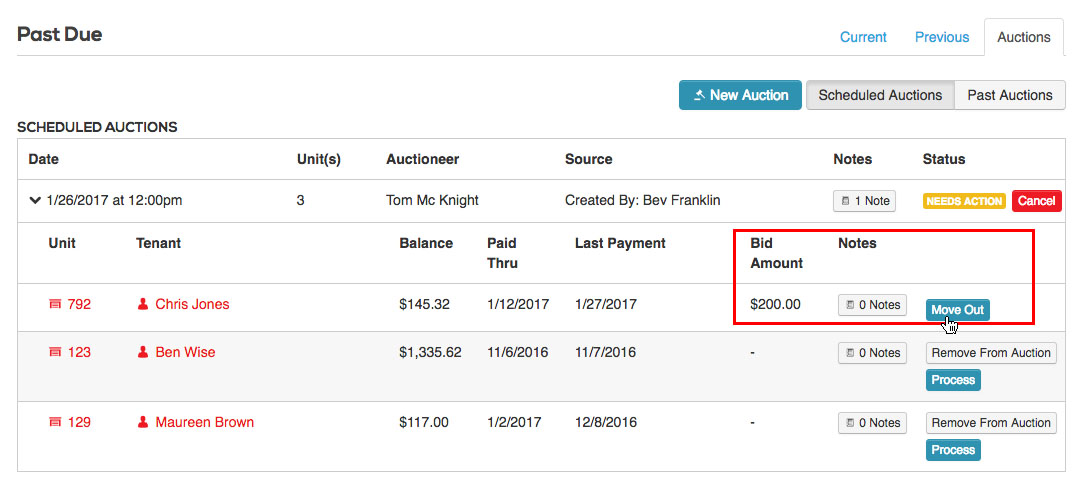Show Scheduled Auctions list
Viewport: 1075px width, 482px height.
[880, 95]
